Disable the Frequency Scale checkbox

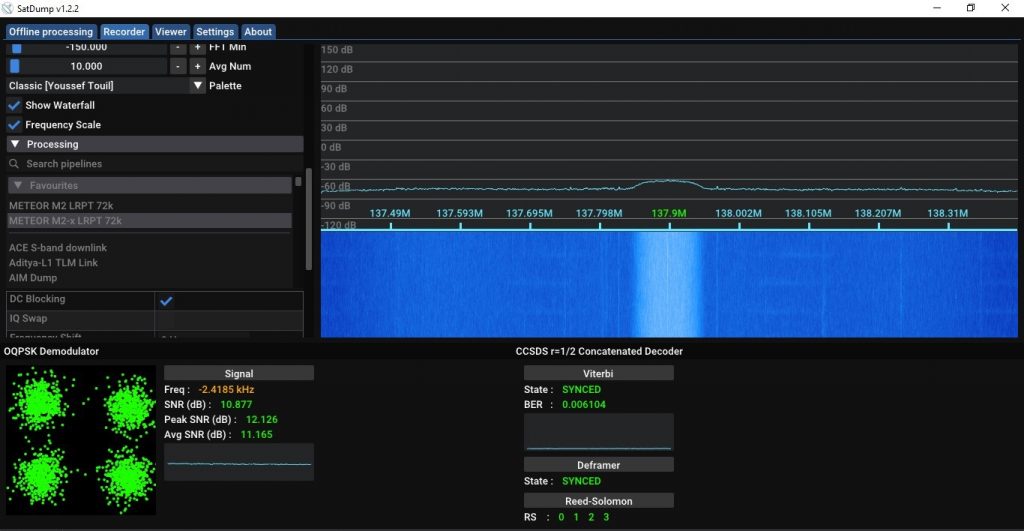[x=15, y=125]
